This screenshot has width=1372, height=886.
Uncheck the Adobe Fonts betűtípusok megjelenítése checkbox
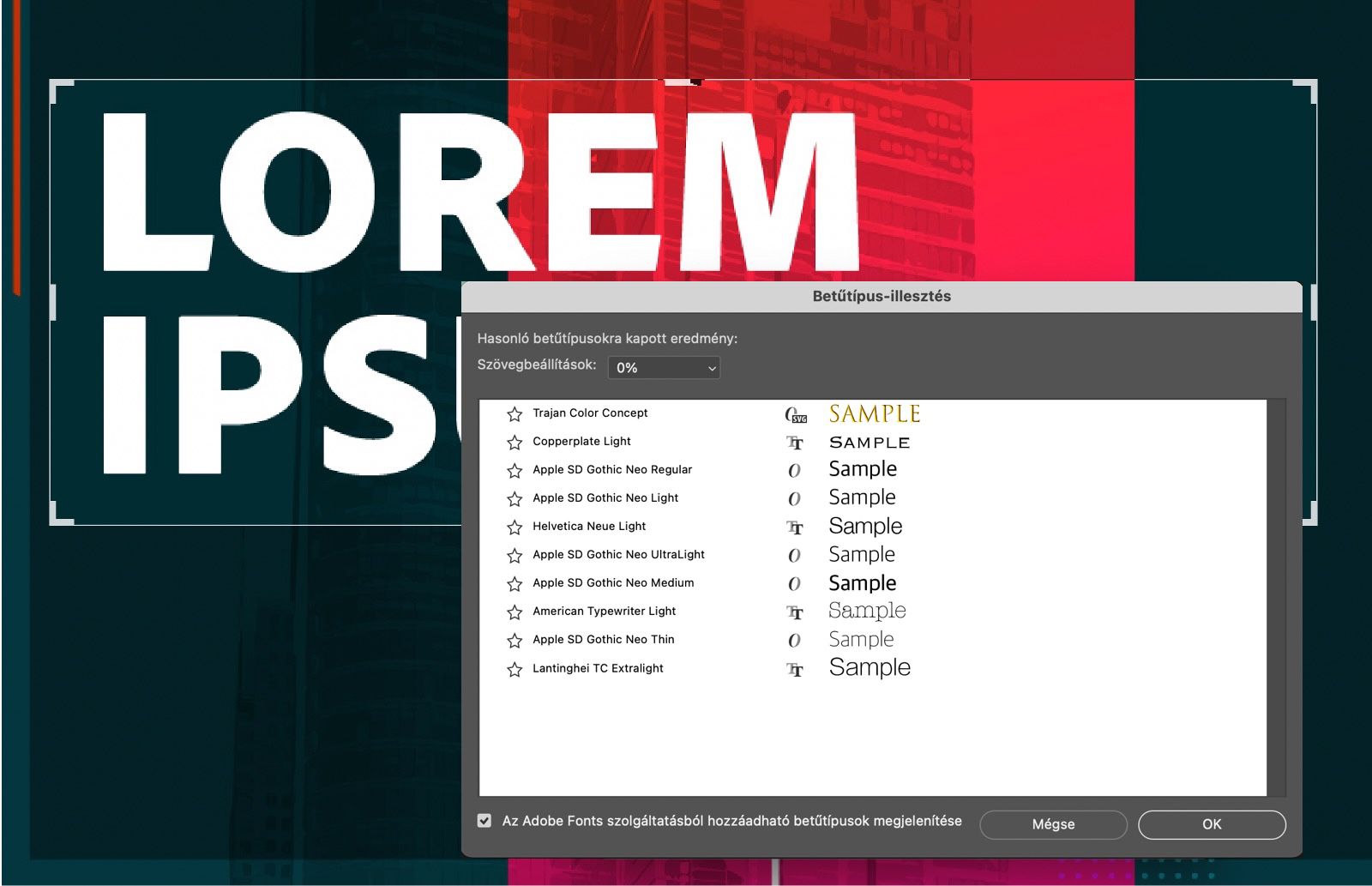point(484,821)
